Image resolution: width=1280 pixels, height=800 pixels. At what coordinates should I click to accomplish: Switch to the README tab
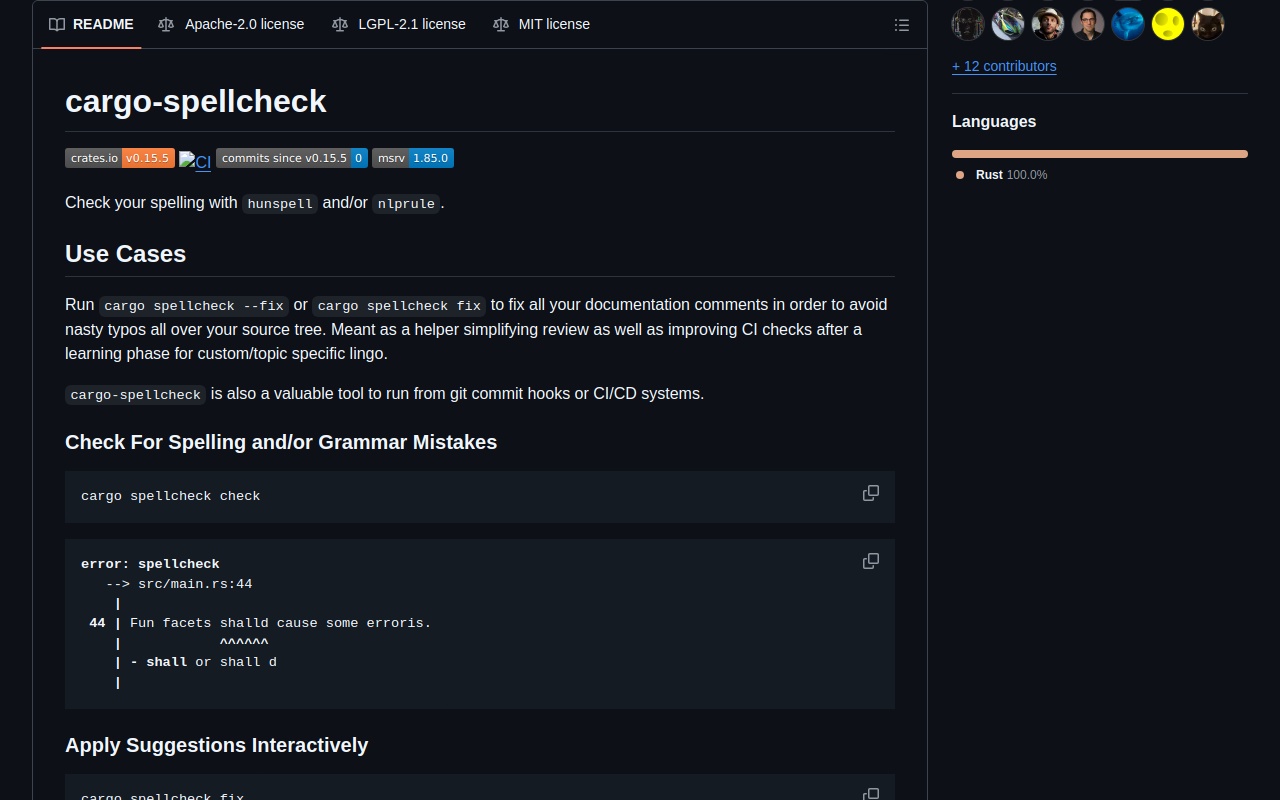point(91,24)
